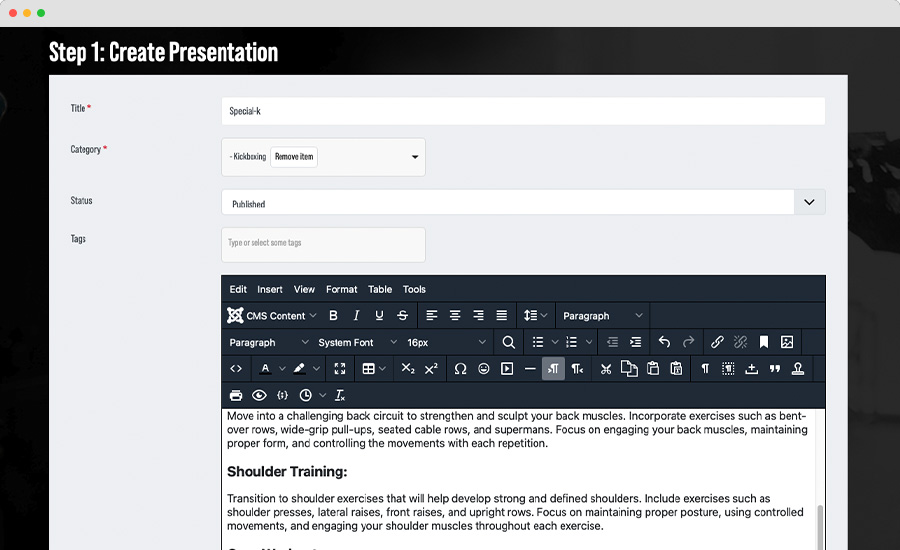Toggle strikethrough formatting
The height and width of the screenshot is (550, 900).
tap(402, 316)
